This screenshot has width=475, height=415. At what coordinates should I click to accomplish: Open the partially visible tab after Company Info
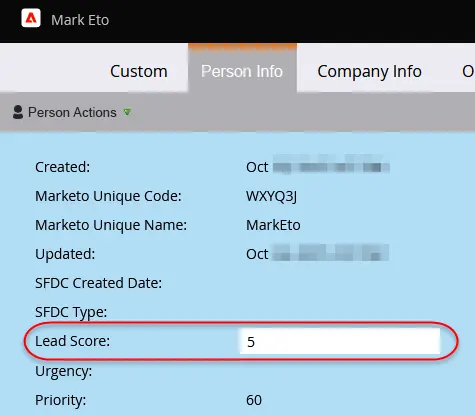468,71
